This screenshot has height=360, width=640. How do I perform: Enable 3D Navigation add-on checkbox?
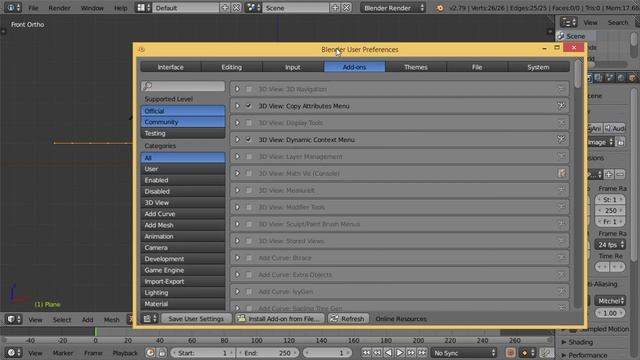coord(249,89)
